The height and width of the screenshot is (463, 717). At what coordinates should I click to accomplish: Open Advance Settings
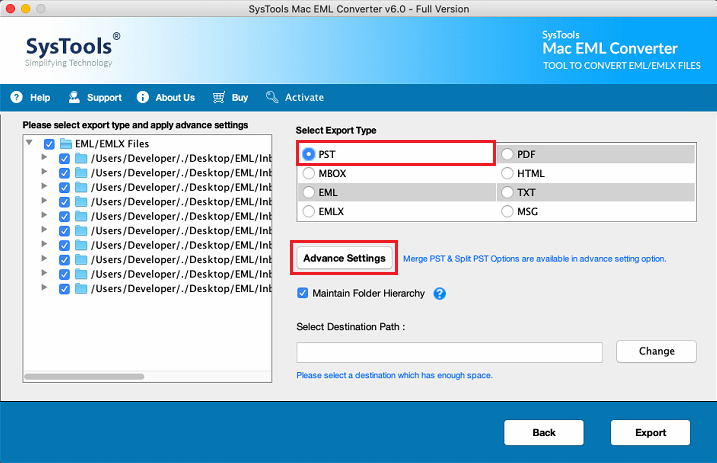point(344,258)
